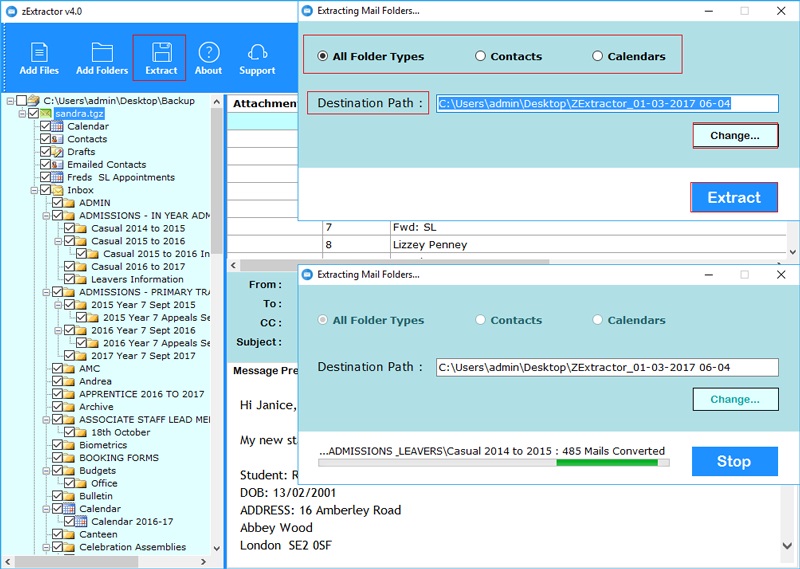800x569 pixels.
Task: Collapse the 2015 Year 7 Sept 2015 node
Action: [58, 305]
